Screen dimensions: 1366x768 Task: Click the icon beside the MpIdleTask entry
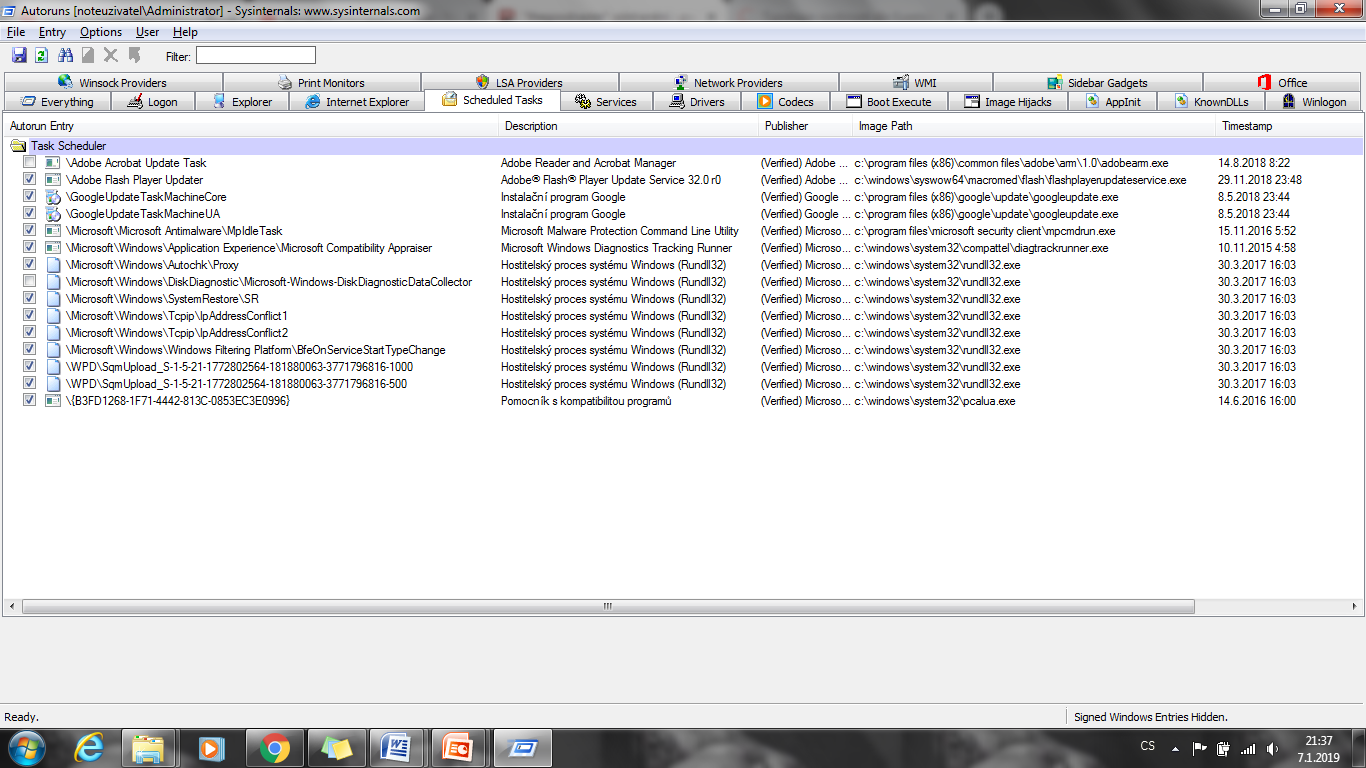tap(53, 231)
